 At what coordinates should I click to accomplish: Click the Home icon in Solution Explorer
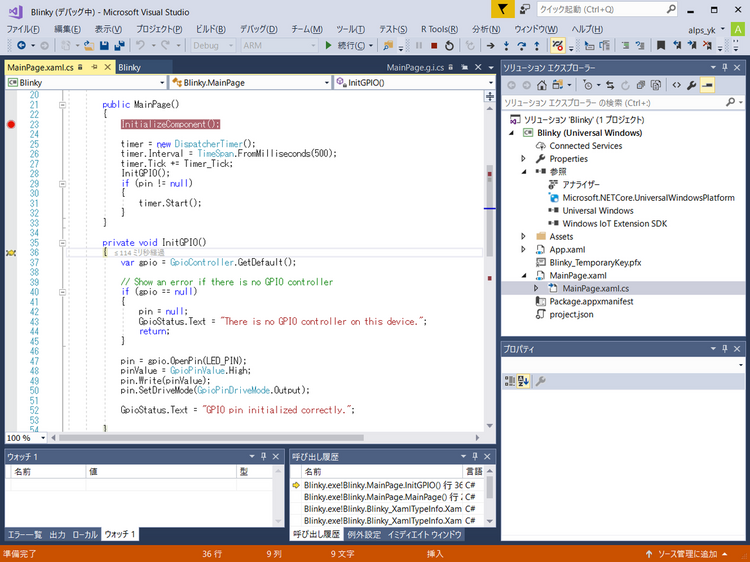click(542, 85)
